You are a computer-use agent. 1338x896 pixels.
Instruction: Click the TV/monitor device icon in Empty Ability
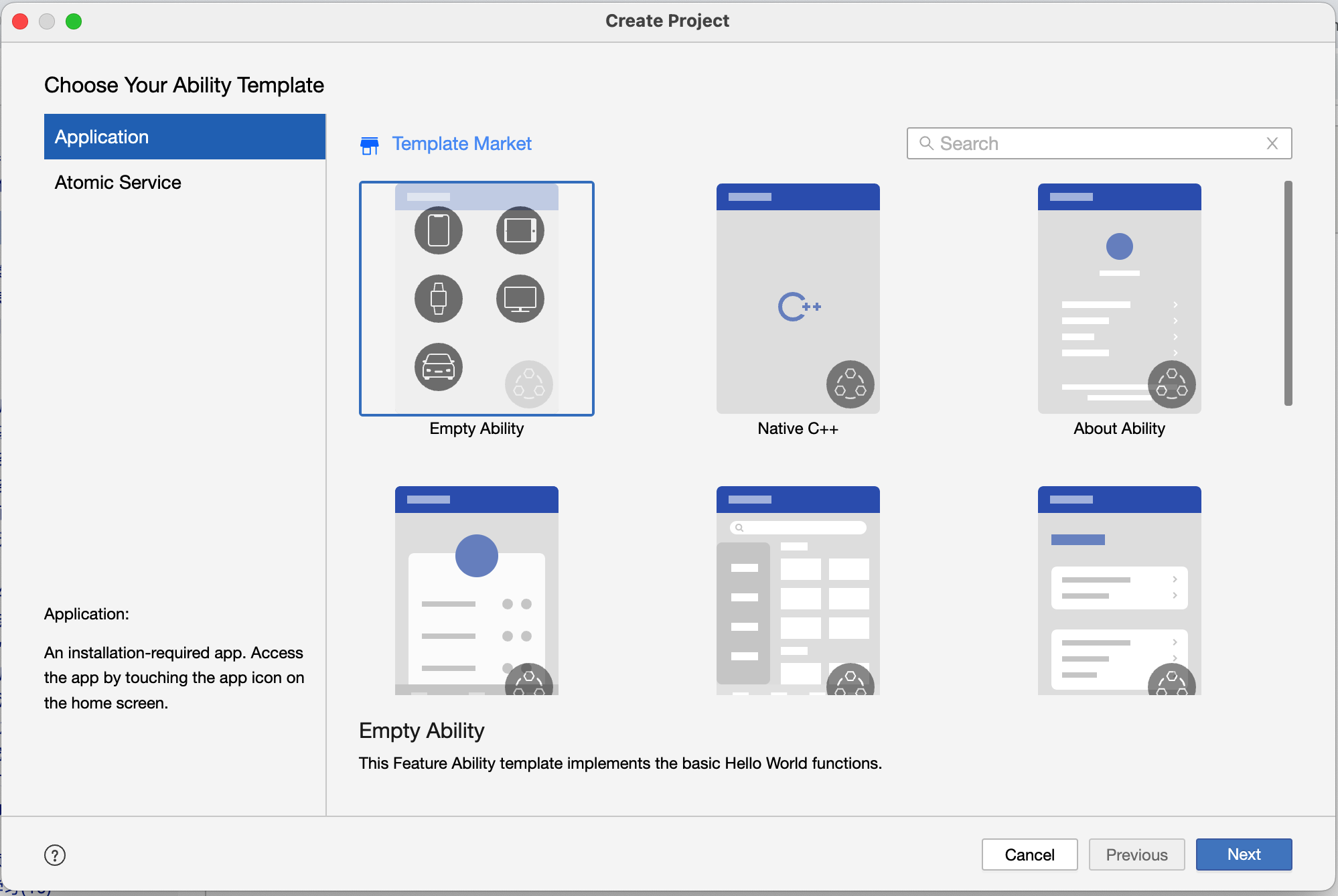point(519,299)
